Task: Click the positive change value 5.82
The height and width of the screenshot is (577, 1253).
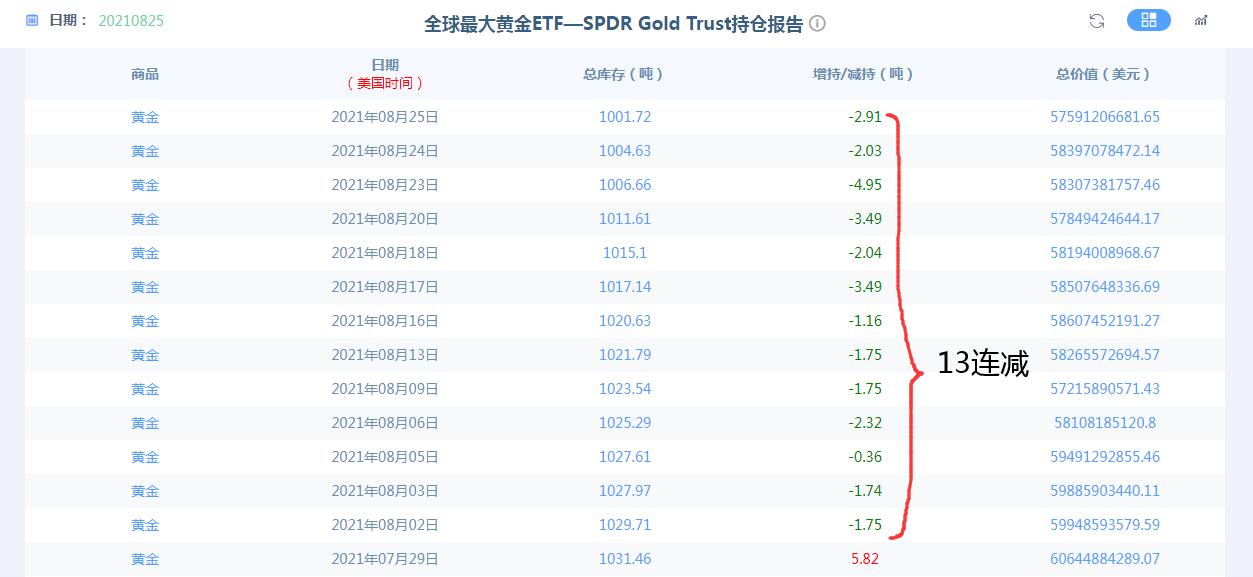Action: click(x=865, y=559)
